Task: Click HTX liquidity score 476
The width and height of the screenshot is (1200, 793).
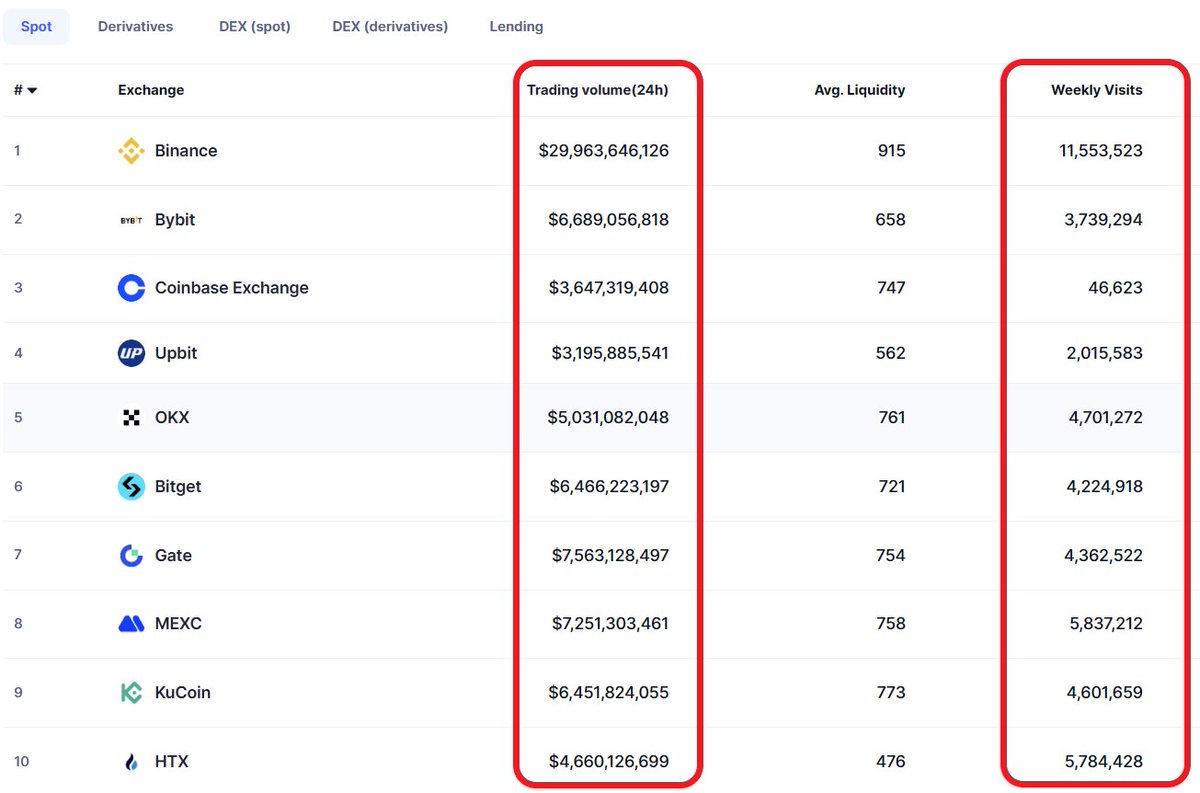Action: (890, 762)
